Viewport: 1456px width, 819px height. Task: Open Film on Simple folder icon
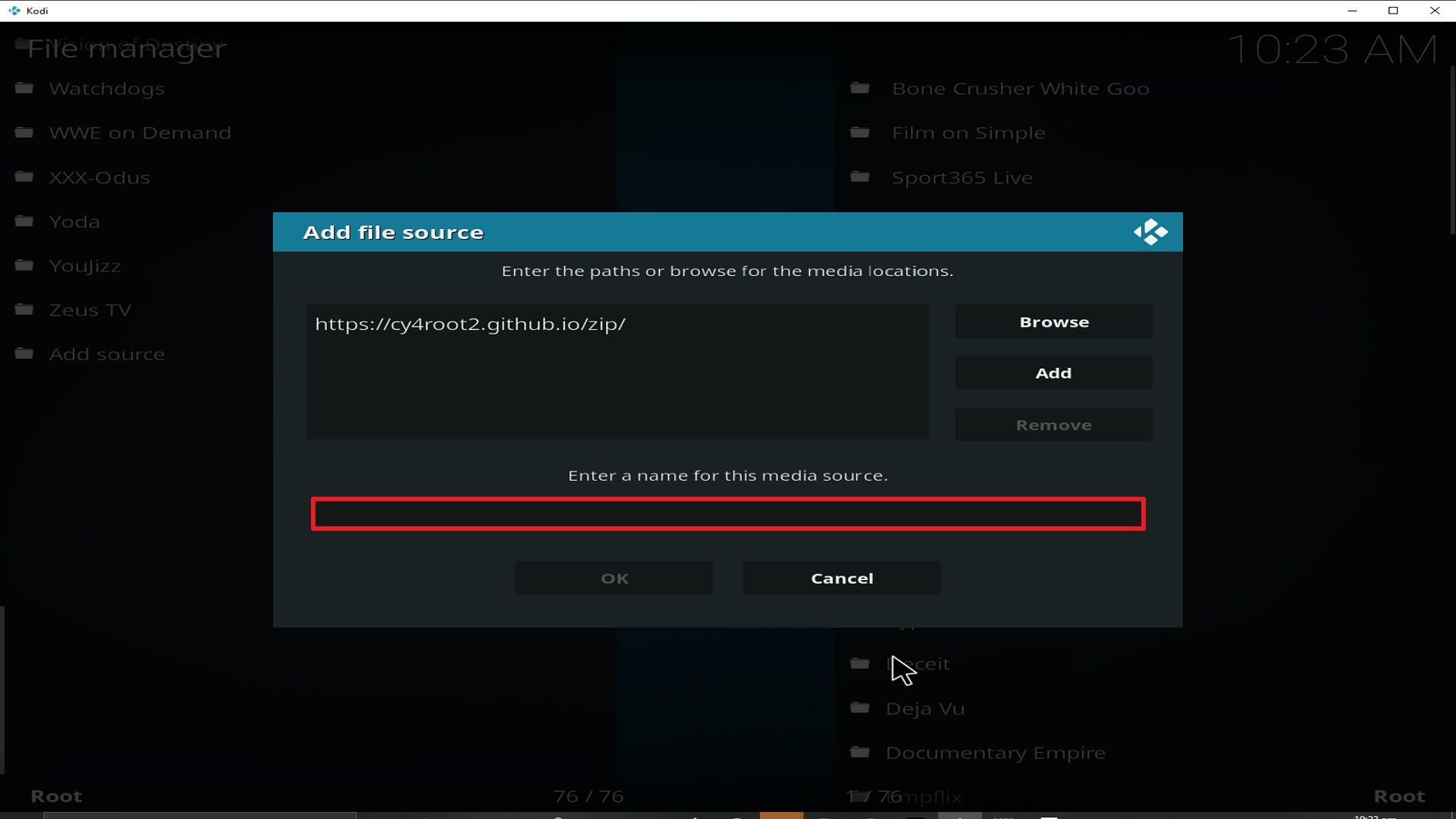pos(860,132)
